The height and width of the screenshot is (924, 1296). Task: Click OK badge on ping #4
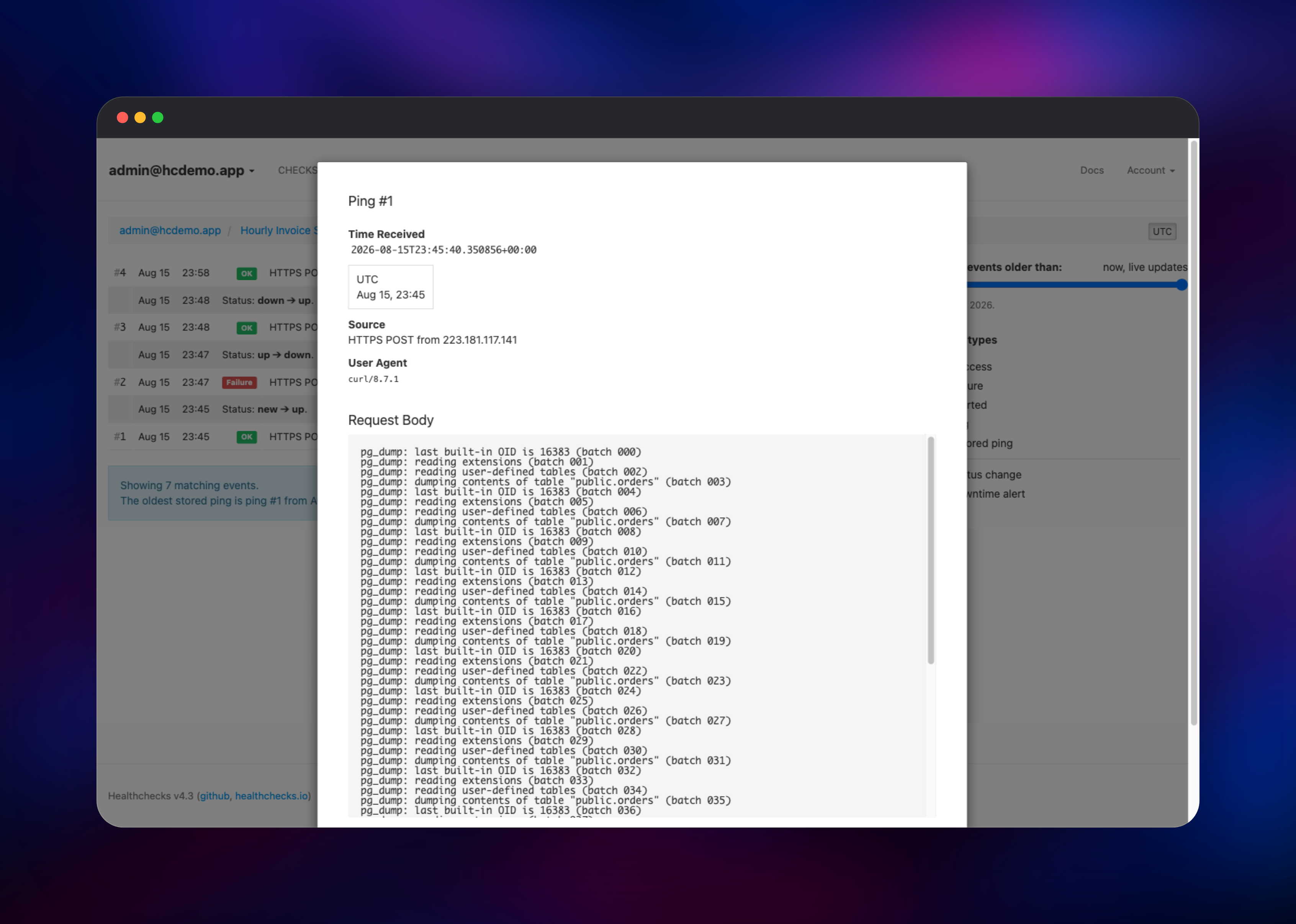point(246,274)
